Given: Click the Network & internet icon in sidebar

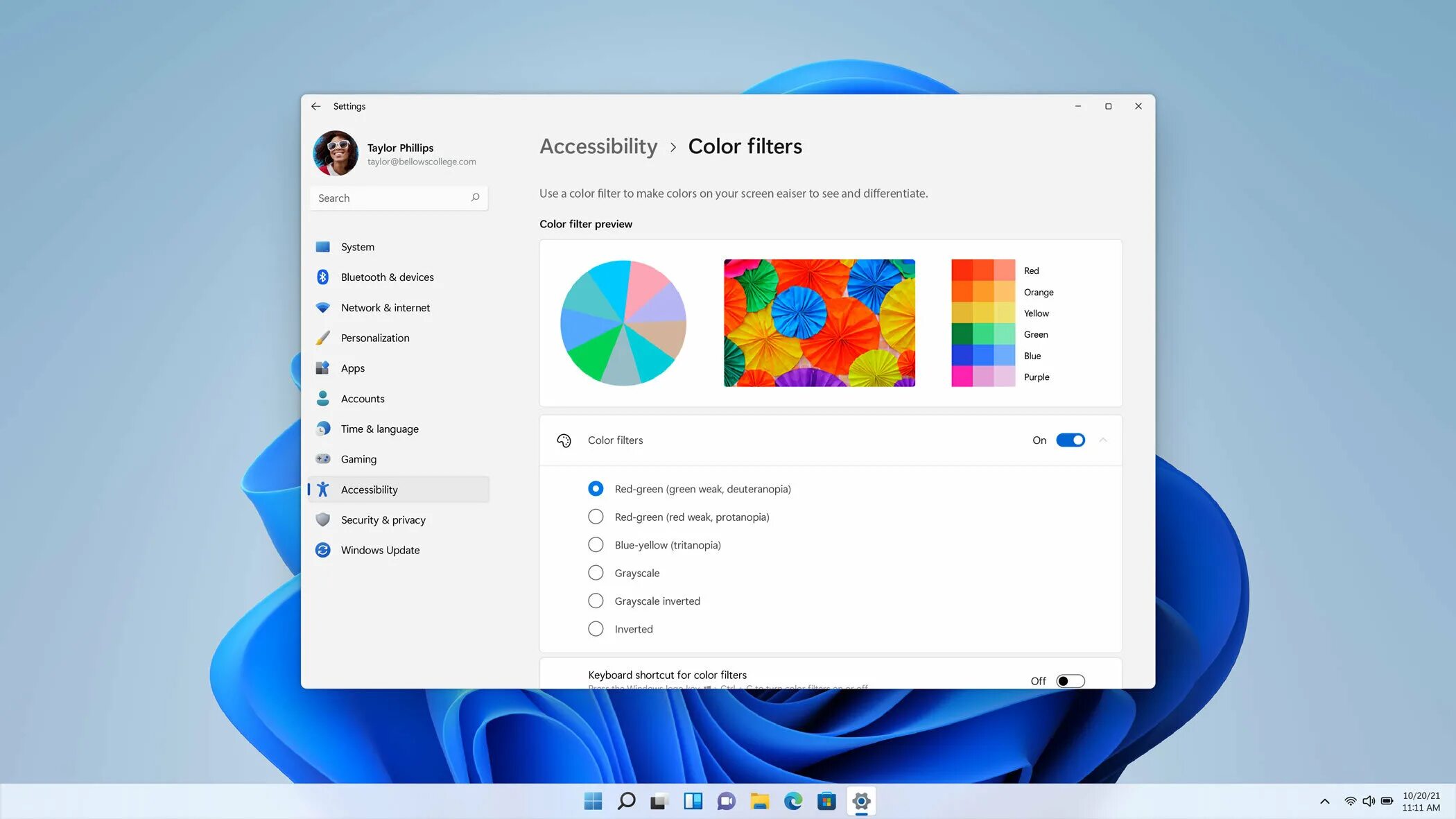Looking at the screenshot, I should pyautogui.click(x=322, y=307).
